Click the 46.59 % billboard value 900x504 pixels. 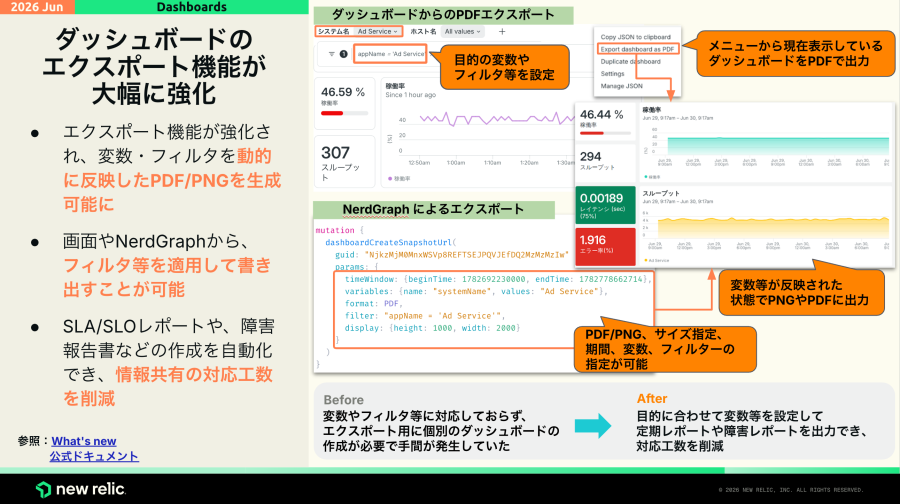pyautogui.click(x=343, y=92)
